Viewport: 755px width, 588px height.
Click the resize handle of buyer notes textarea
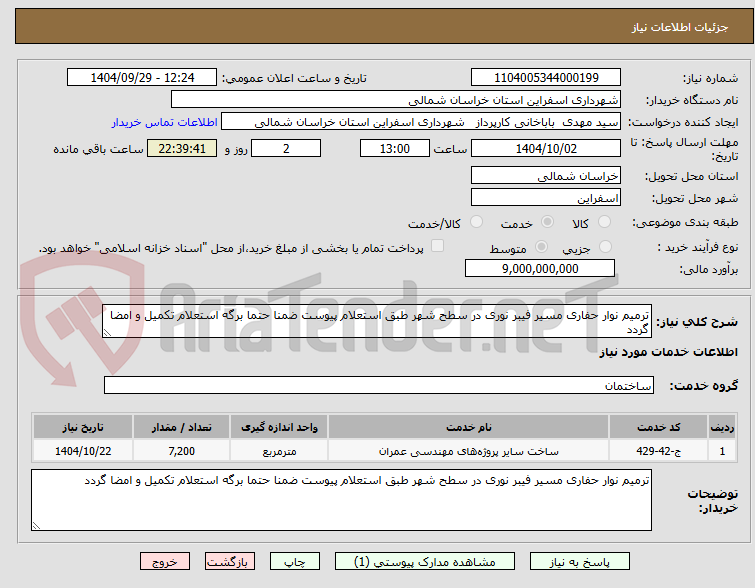point(36,526)
